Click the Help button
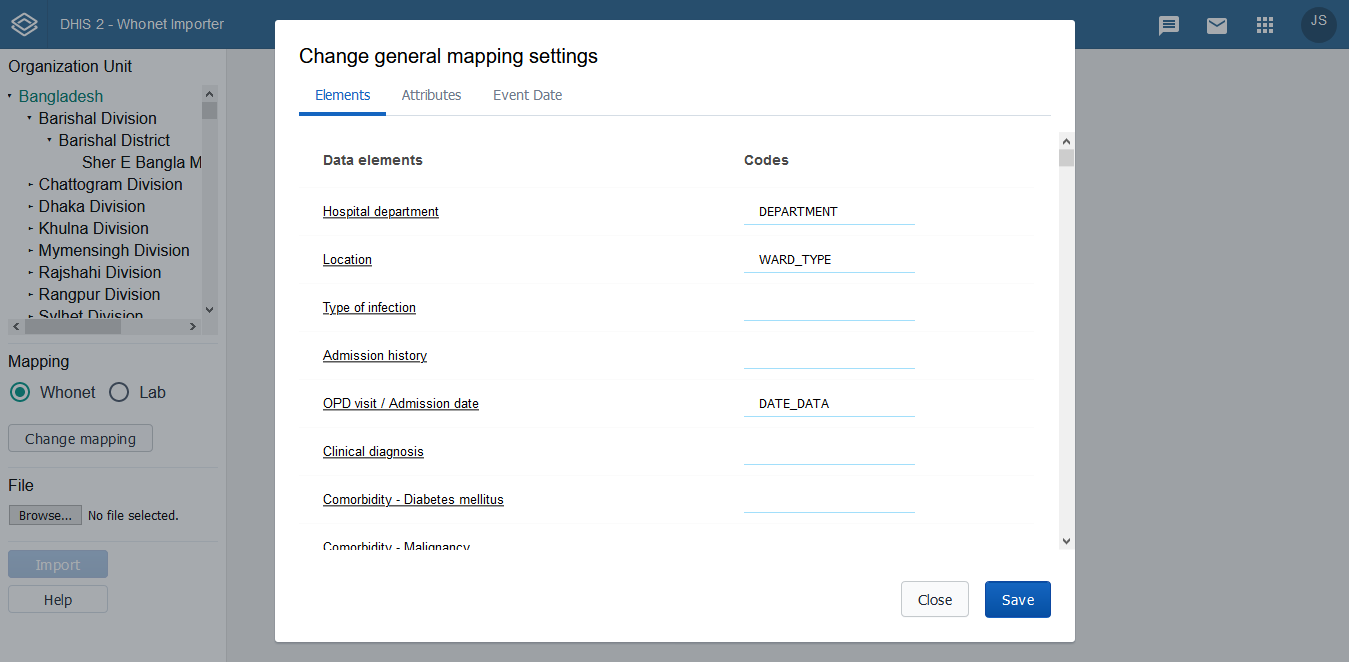This screenshot has height=662, width=1366. (x=58, y=600)
